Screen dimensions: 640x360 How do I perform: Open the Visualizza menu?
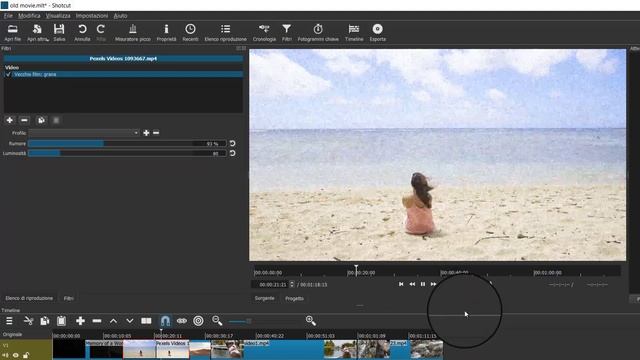tap(58, 16)
